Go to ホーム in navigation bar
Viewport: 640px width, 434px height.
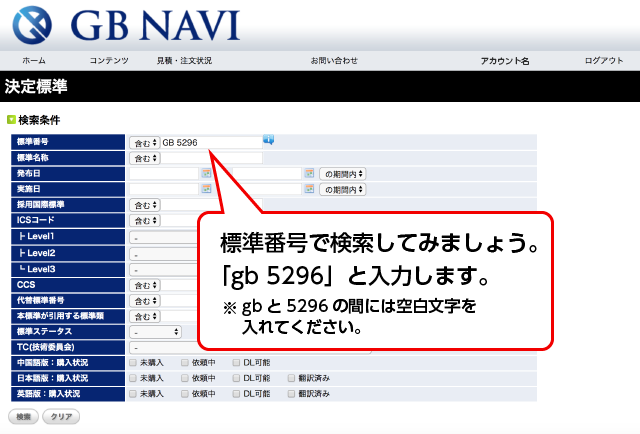(x=34, y=60)
